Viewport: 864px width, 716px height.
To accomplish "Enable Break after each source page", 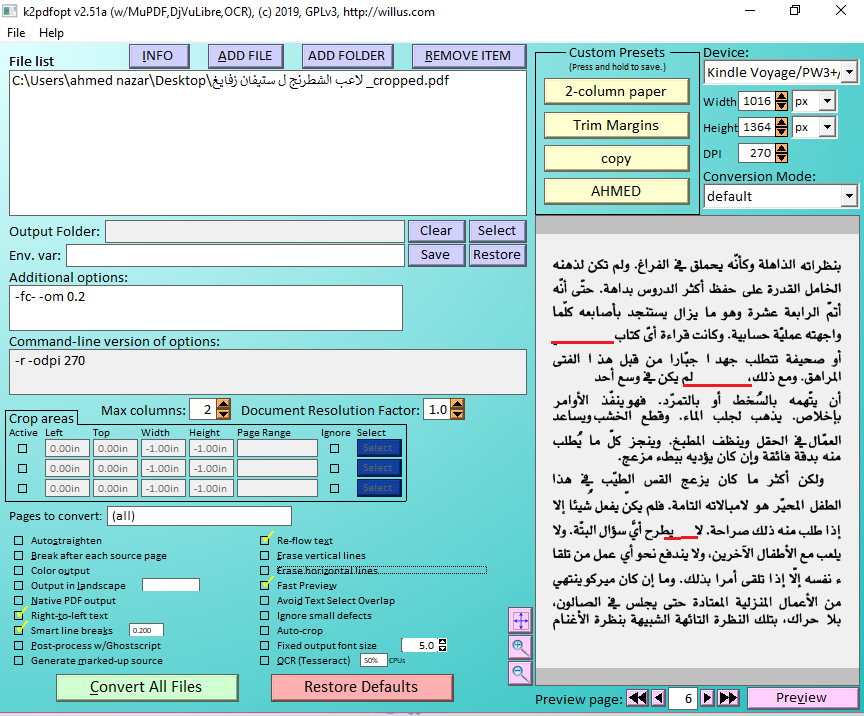I will point(19,555).
